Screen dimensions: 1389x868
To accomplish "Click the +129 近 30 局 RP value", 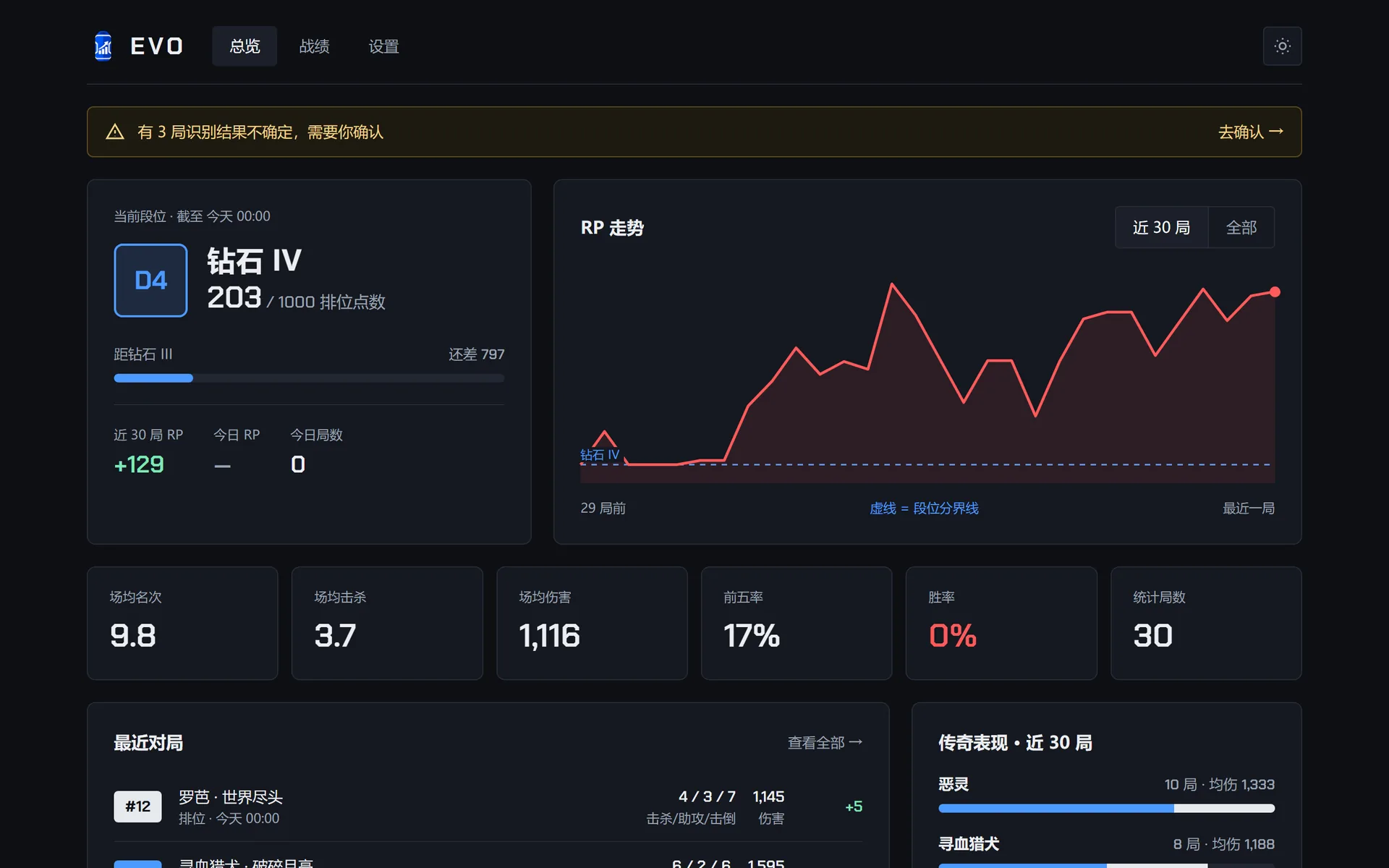I will click(139, 464).
